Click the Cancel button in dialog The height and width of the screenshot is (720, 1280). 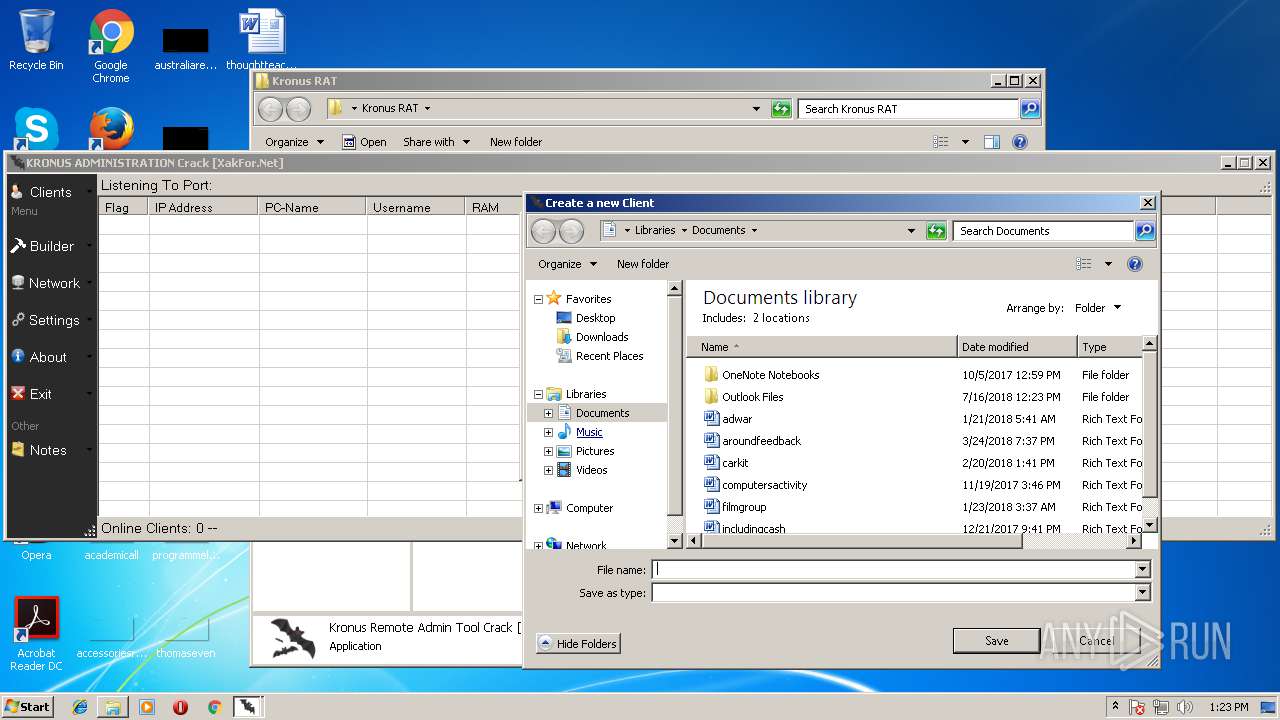coord(1096,641)
